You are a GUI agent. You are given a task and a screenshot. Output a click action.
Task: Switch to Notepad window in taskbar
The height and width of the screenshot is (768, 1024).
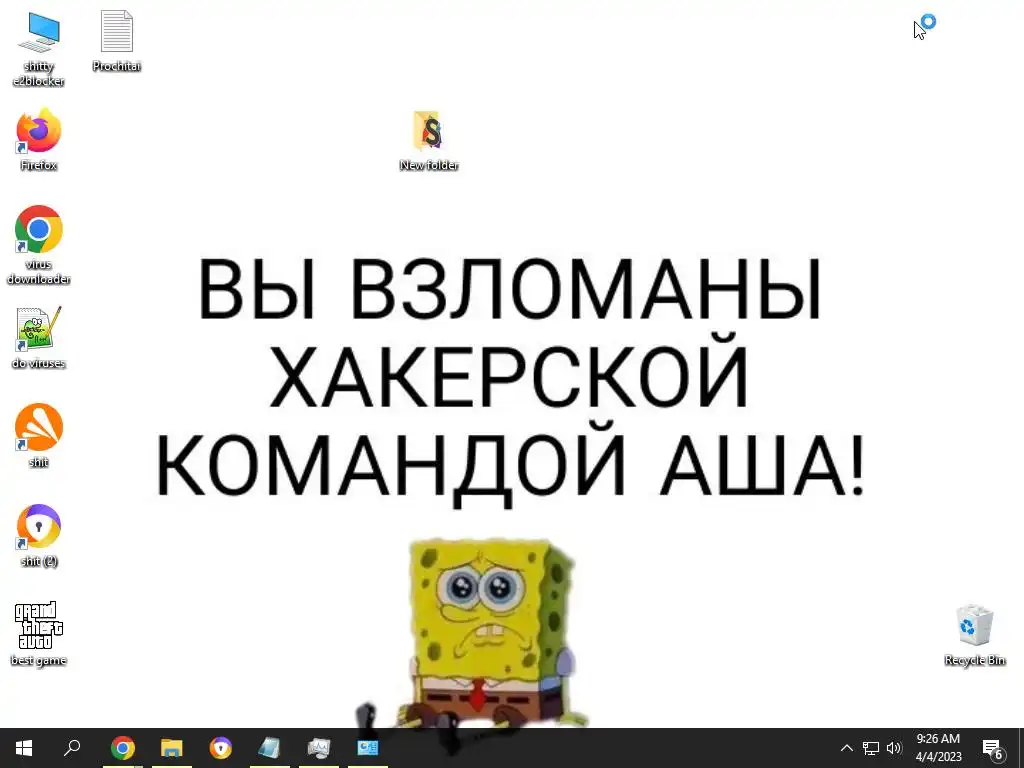tap(270, 748)
